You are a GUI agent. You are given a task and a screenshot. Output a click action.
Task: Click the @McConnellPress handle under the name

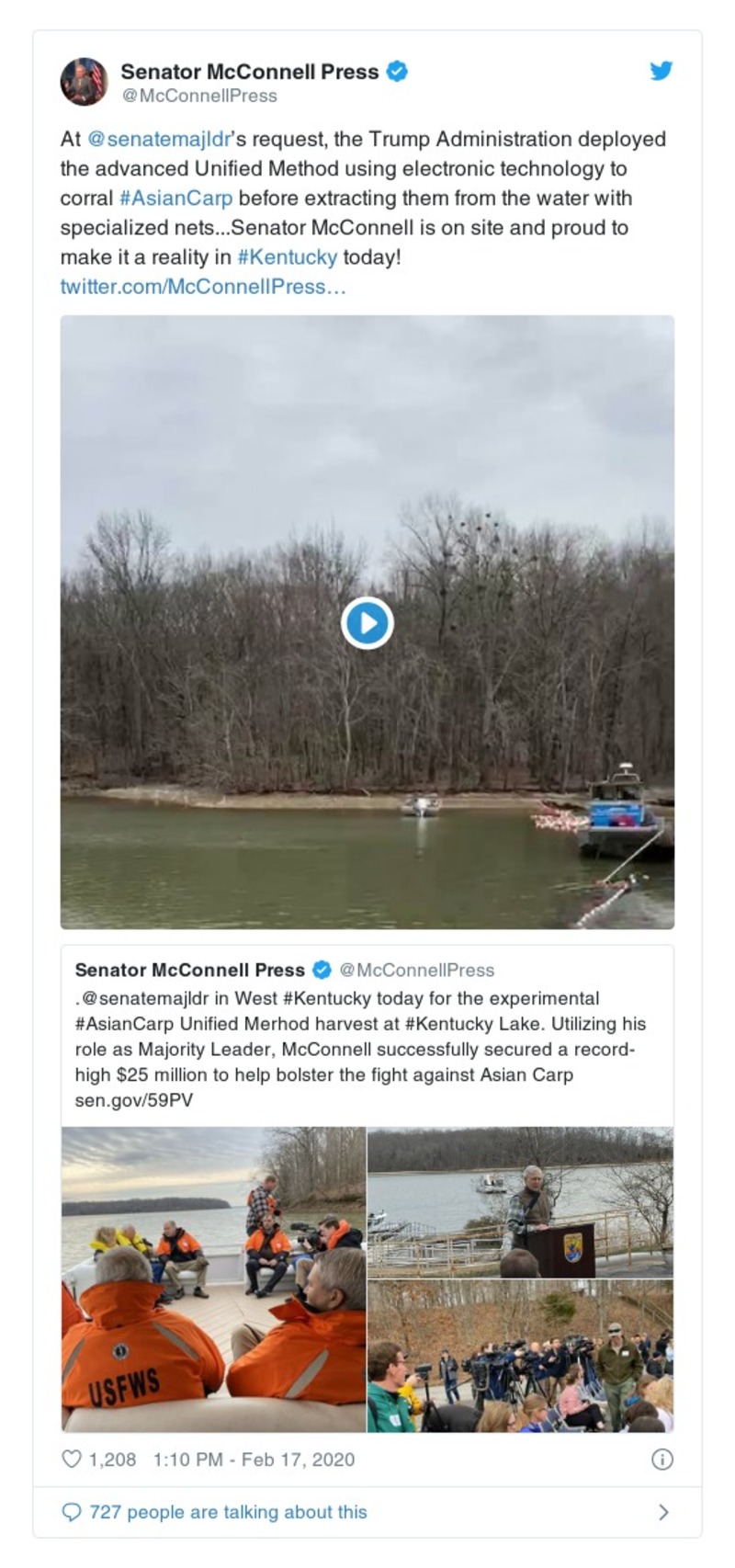click(x=199, y=96)
